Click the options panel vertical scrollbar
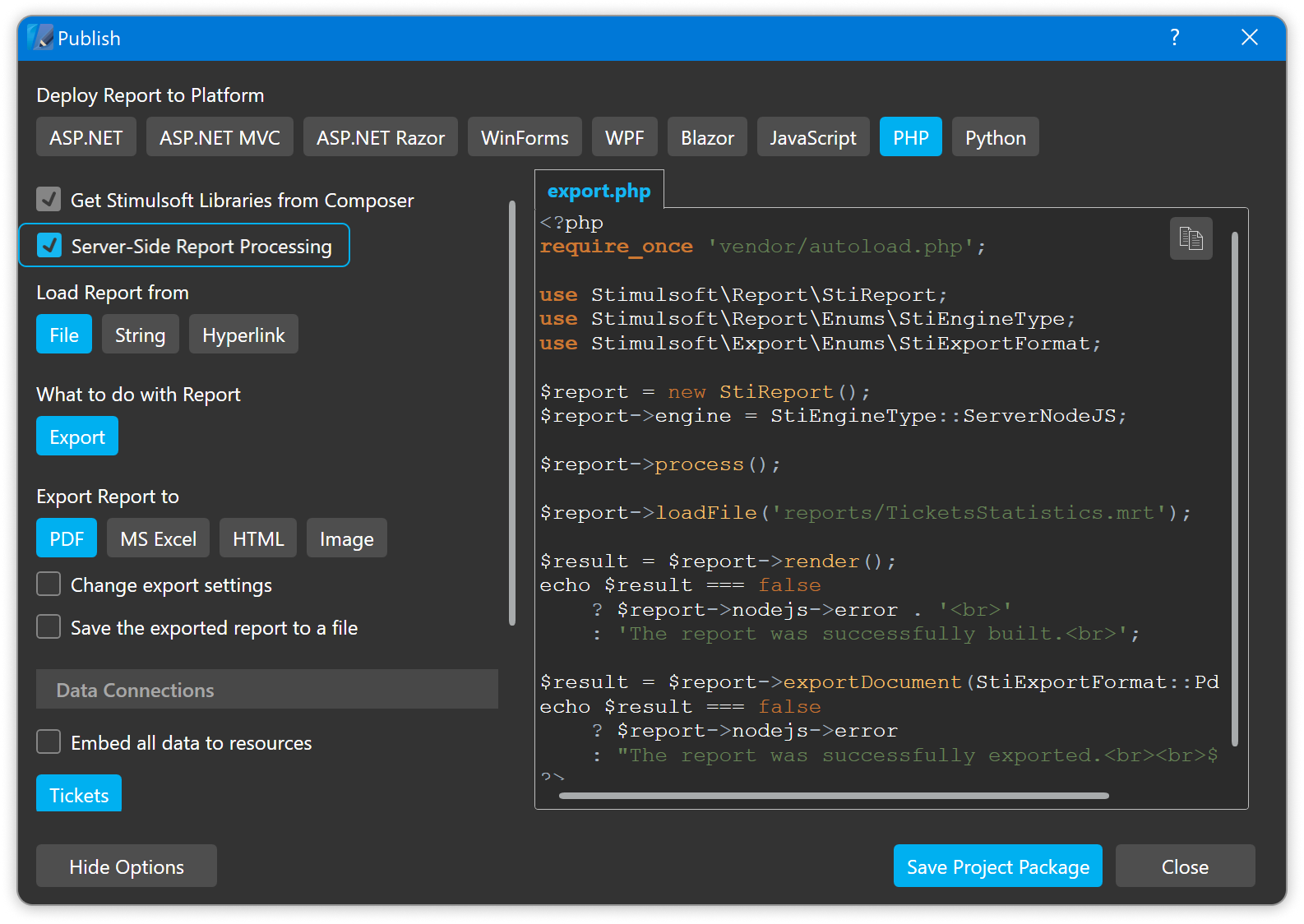 [x=512, y=413]
